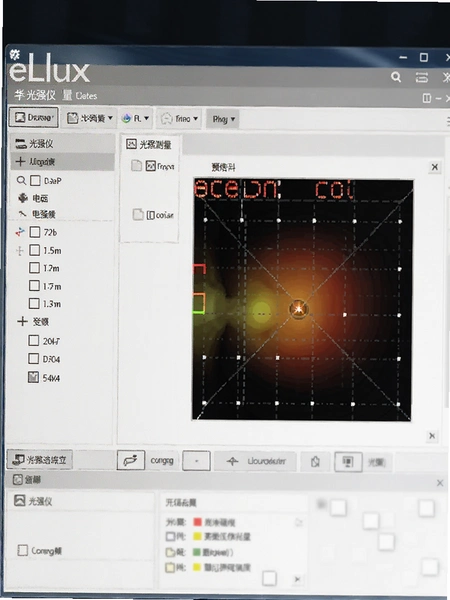Tick the 1.5m checkbox
This screenshot has height=600, width=450.
(x=34, y=250)
